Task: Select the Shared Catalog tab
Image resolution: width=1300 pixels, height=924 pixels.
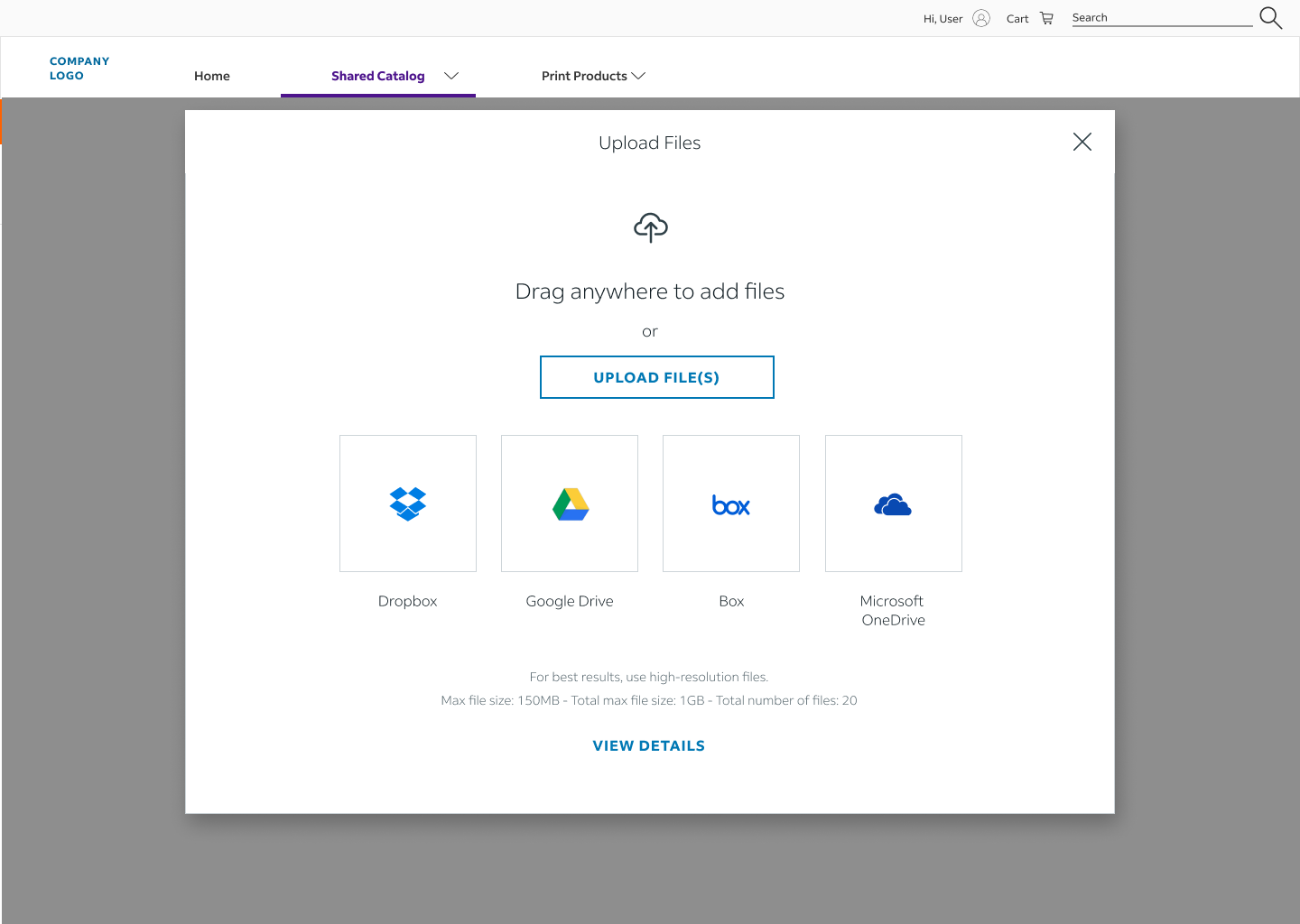Action: coord(377,76)
